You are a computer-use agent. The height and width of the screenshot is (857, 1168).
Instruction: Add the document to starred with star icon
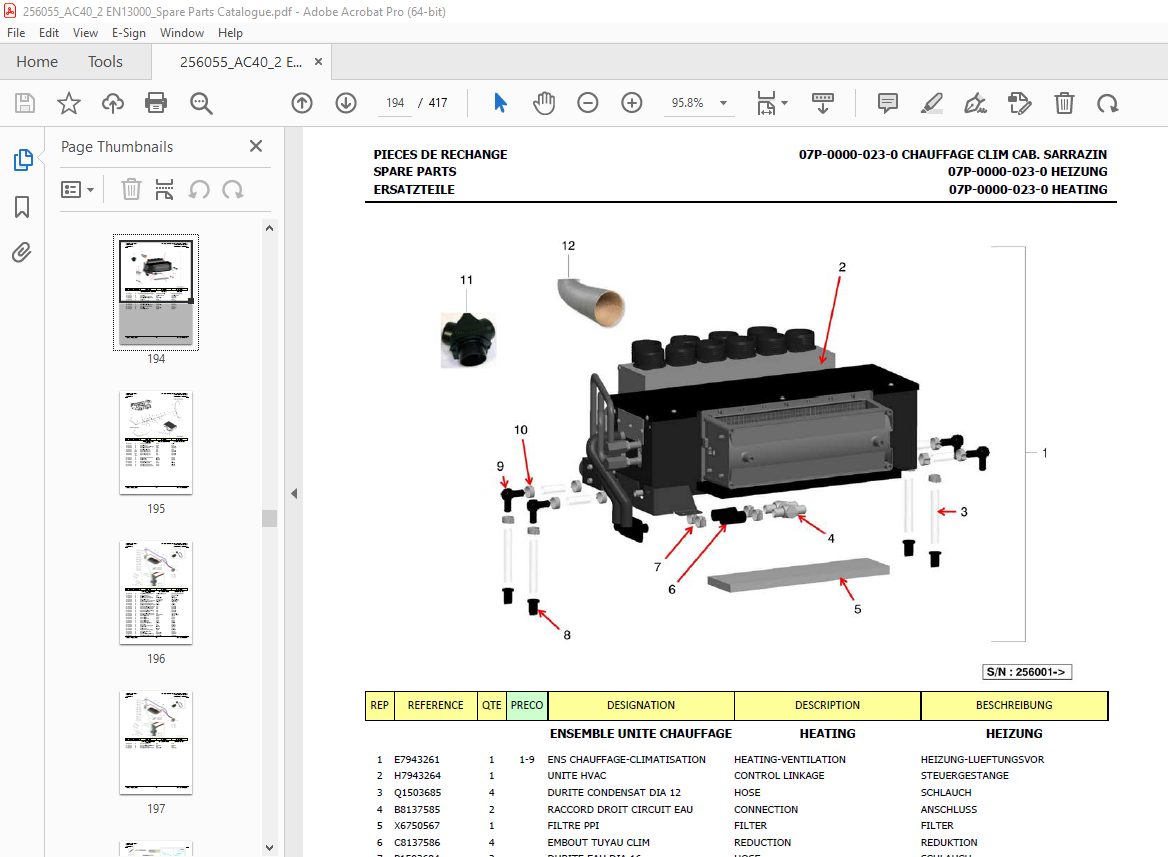pos(69,103)
